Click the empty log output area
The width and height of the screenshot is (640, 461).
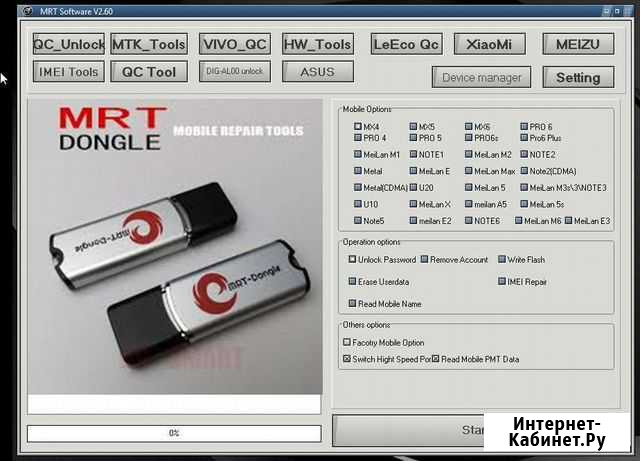point(174,404)
